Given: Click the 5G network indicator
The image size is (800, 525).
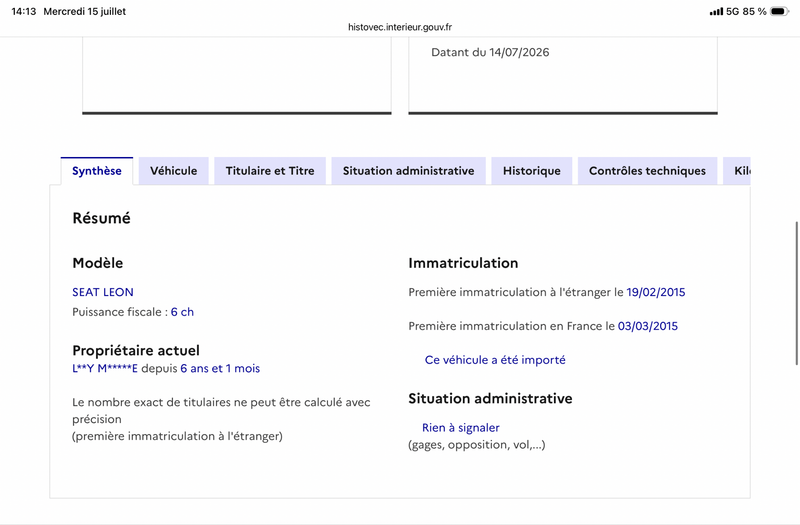Looking at the screenshot, I should tap(733, 11).
